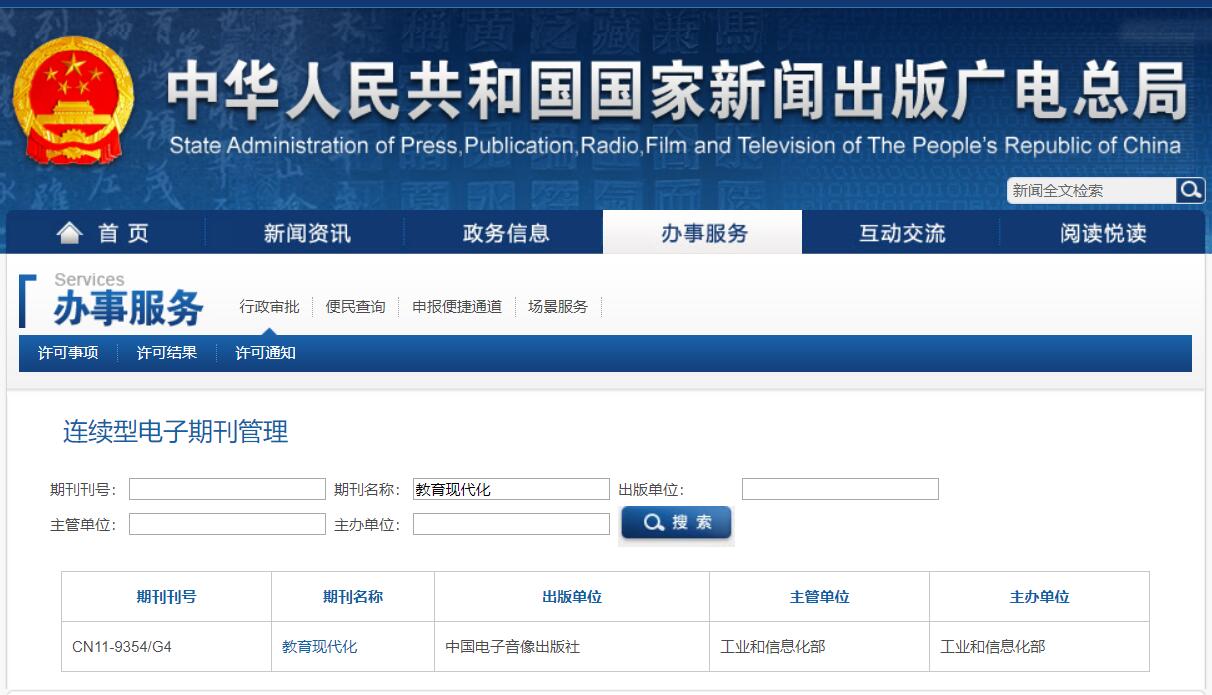Click the 主管单位 table column header

[x=820, y=597]
